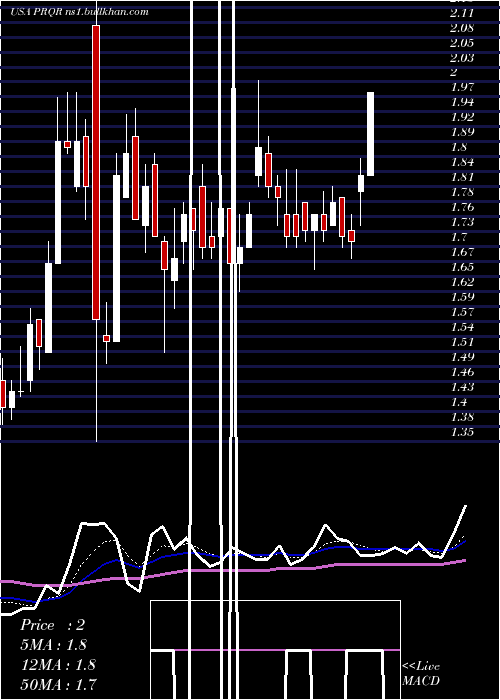Screen dimensions: 500x700
Task: Select the 1.62 price axis label
Action: [x=462, y=282]
